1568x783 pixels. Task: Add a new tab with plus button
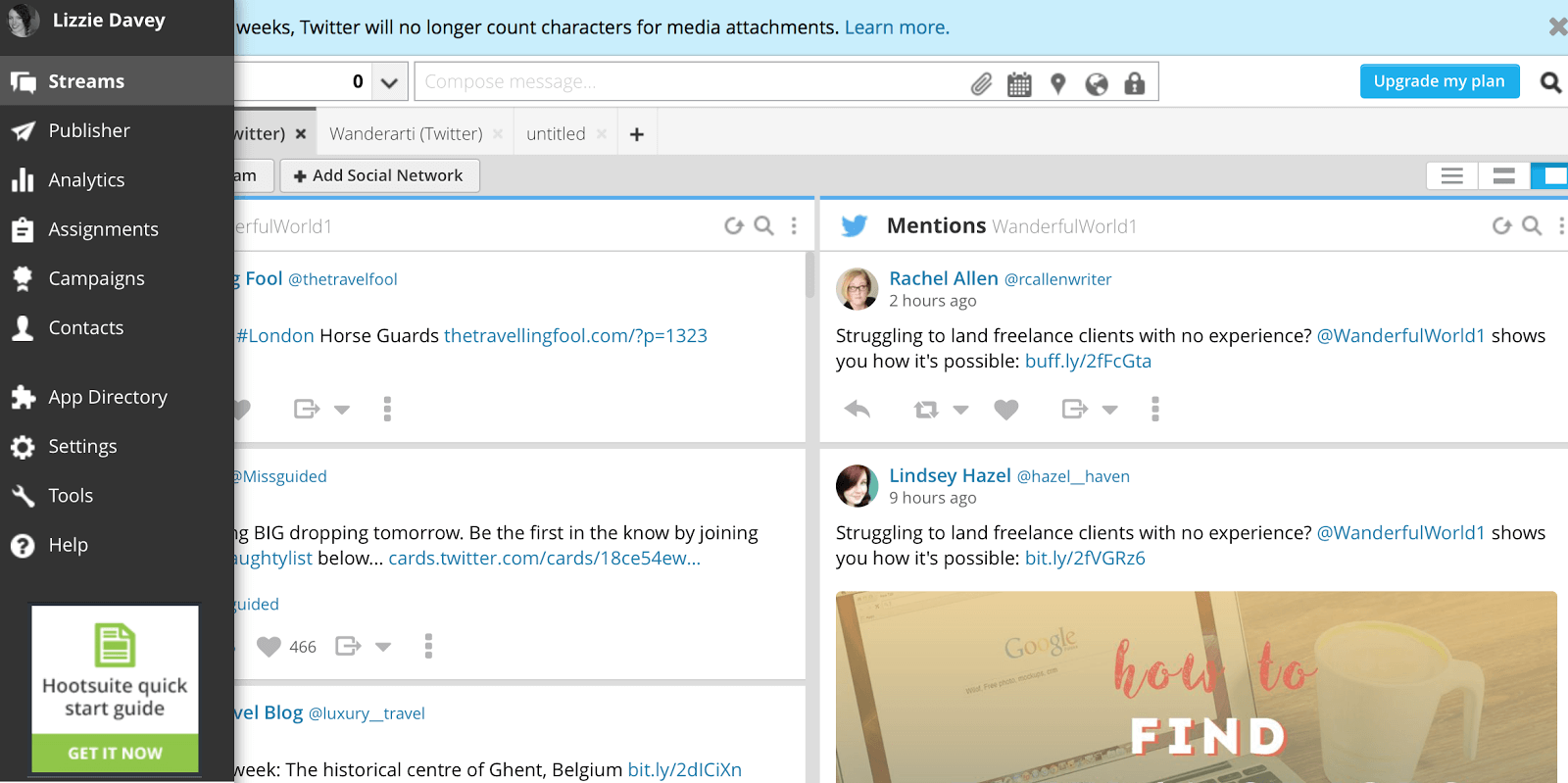click(x=637, y=134)
